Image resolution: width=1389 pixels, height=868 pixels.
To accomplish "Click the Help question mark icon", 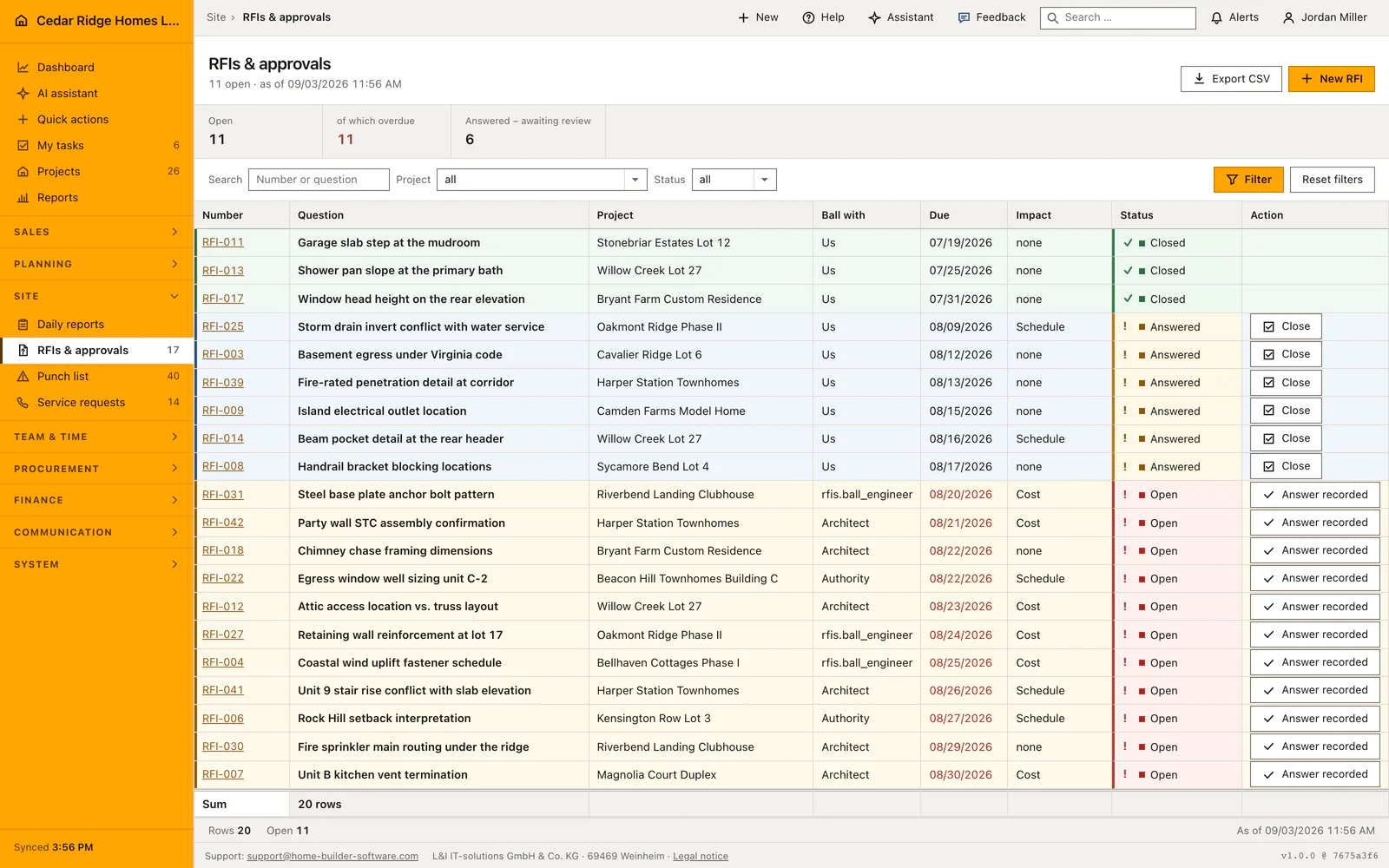I will tap(808, 17).
